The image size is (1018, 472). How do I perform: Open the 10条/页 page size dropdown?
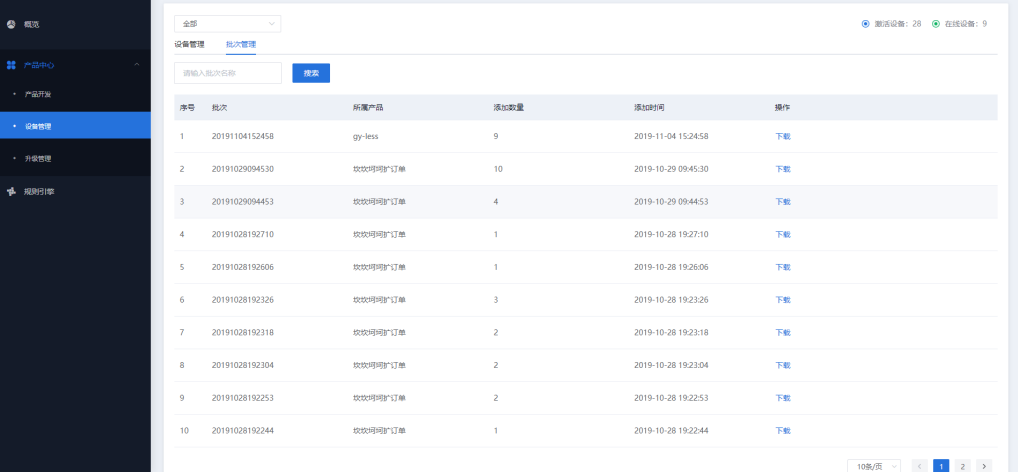[873, 466]
